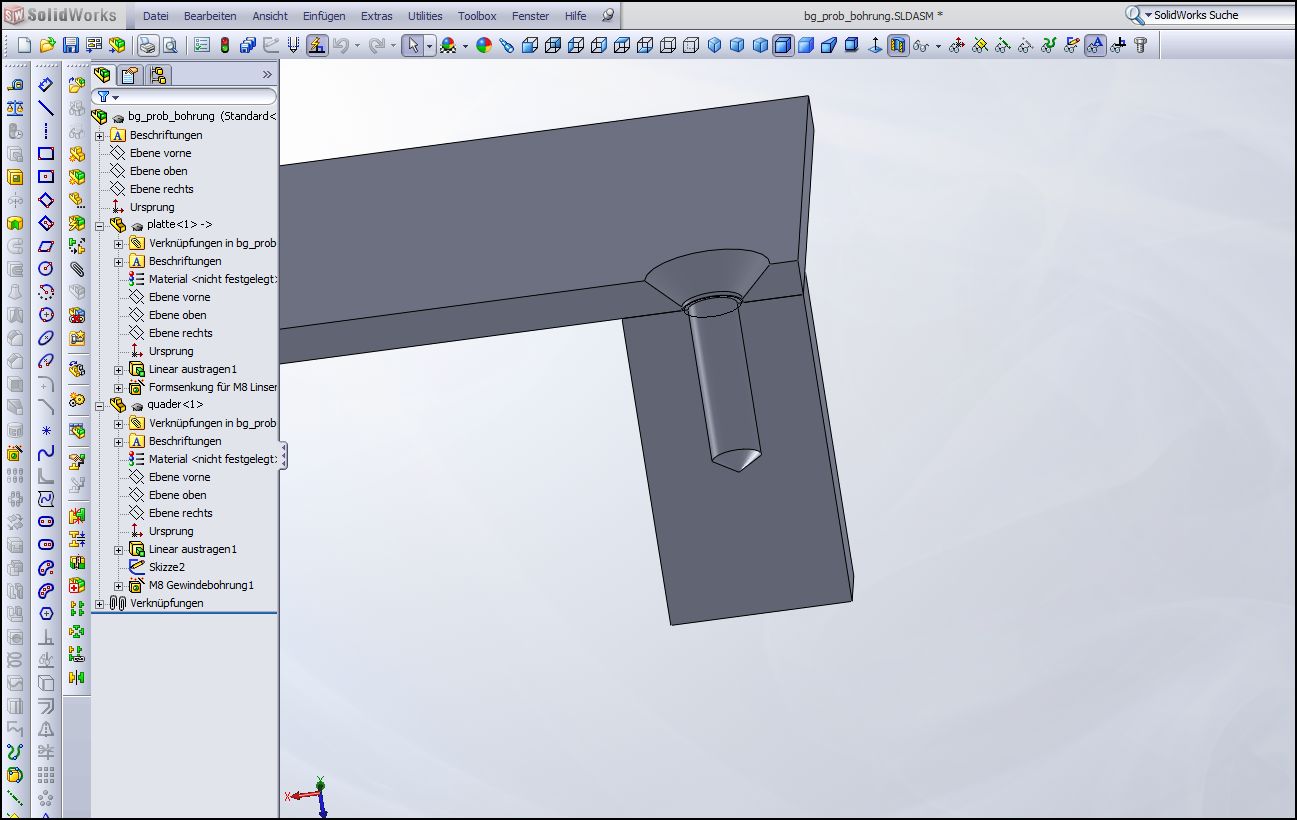The width and height of the screenshot is (1297, 820).
Task: Toggle the View Annotations button
Action: (x=1095, y=45)
